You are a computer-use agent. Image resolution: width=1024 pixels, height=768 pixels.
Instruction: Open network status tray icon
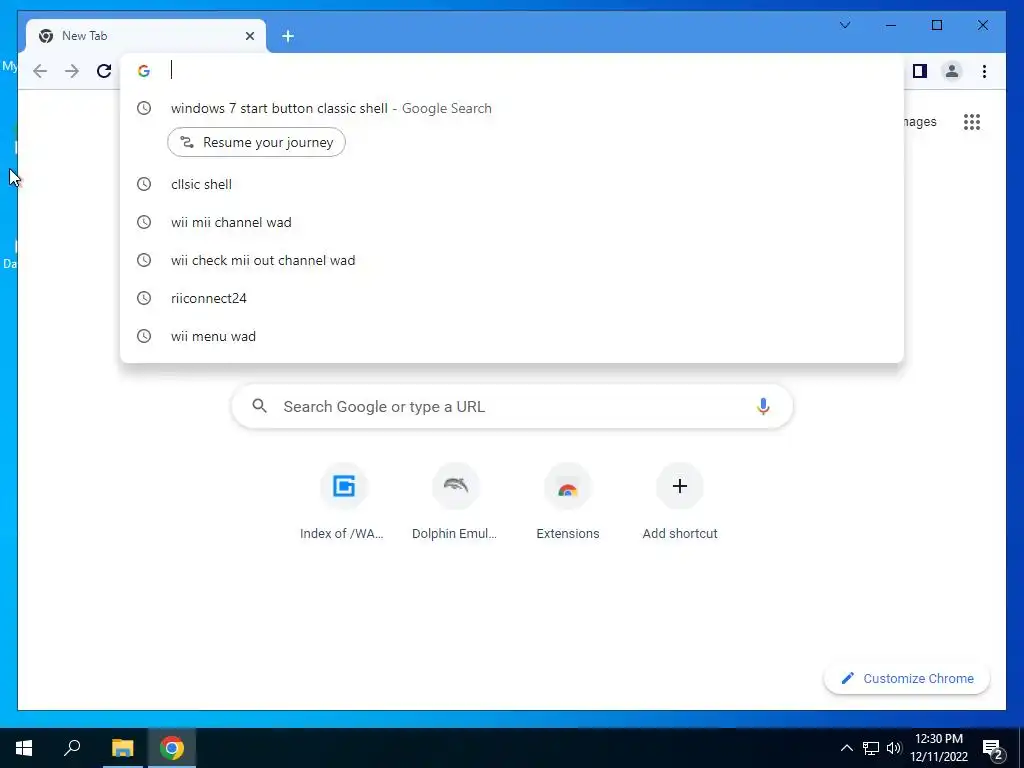(871, 748)
